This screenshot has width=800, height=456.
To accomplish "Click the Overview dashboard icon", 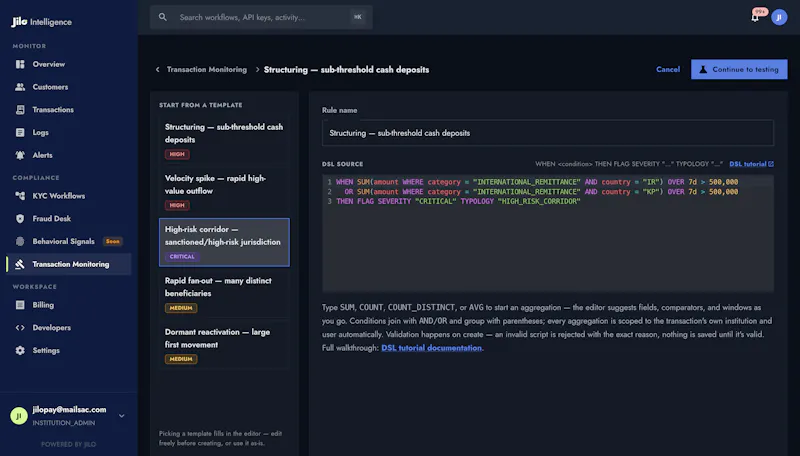I will 20,64.
